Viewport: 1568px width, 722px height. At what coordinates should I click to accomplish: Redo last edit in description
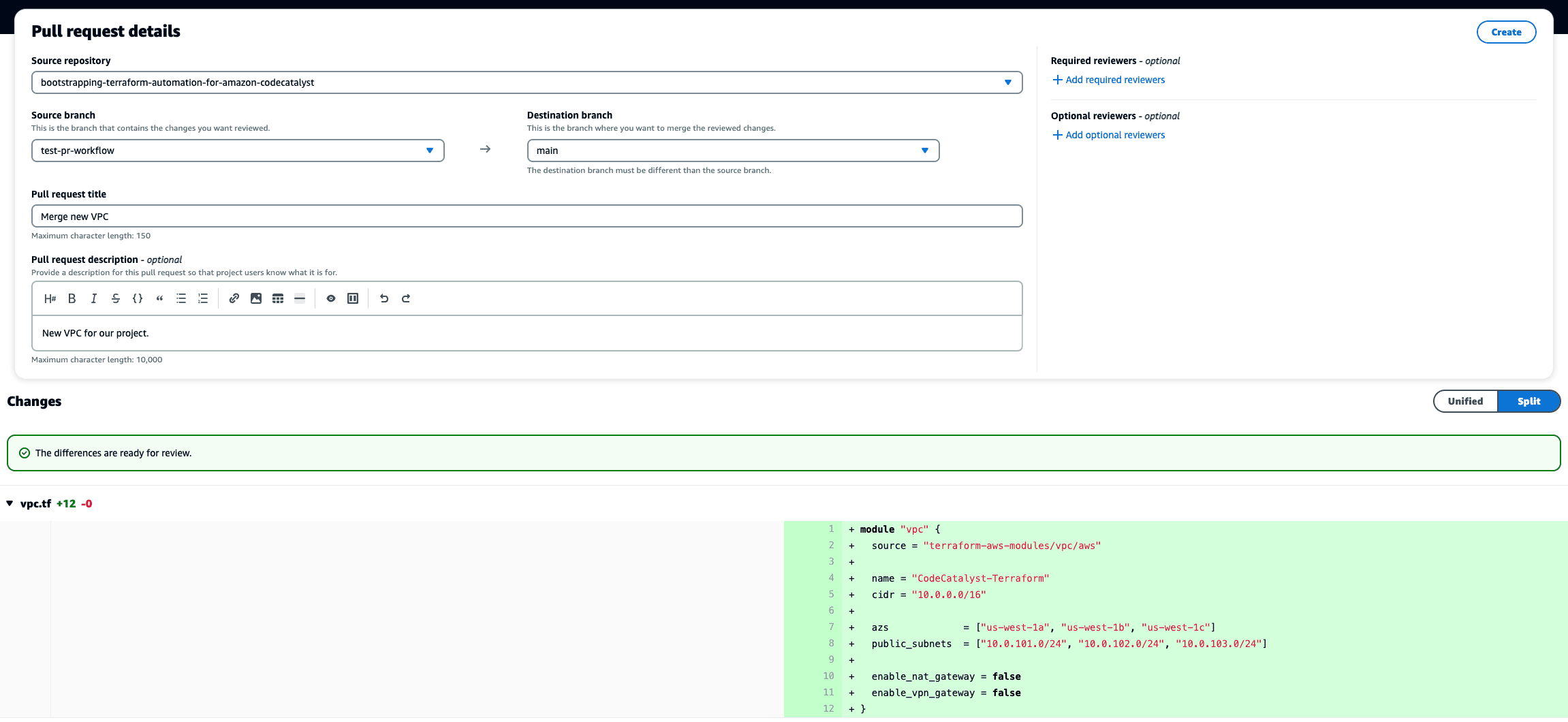(406, 298)
